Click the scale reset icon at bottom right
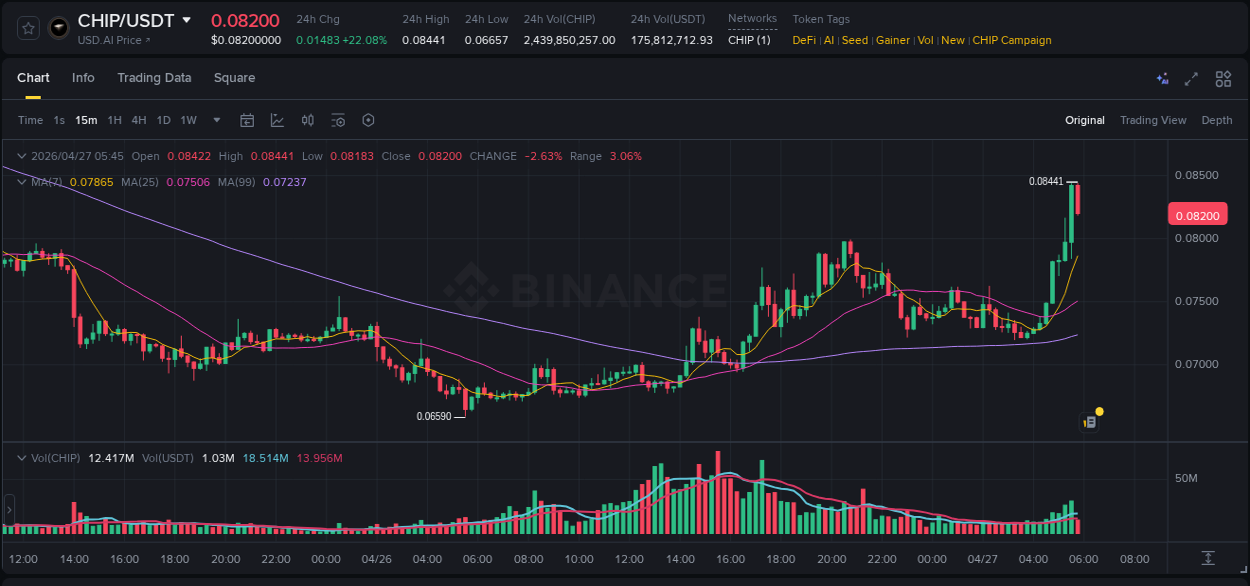 pos(1208,558)
